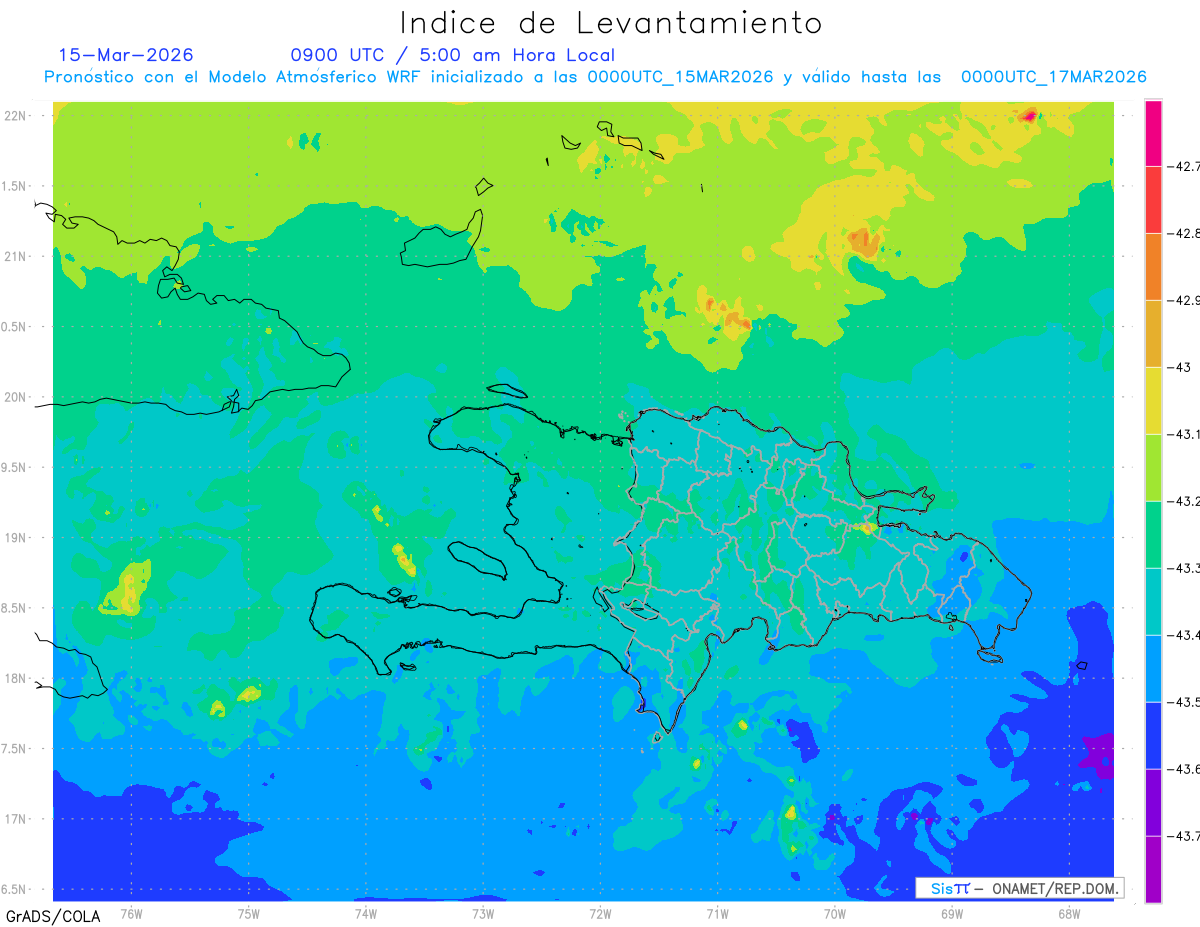
Task: Click the "73W" longitude label
Action: point(483,913)
